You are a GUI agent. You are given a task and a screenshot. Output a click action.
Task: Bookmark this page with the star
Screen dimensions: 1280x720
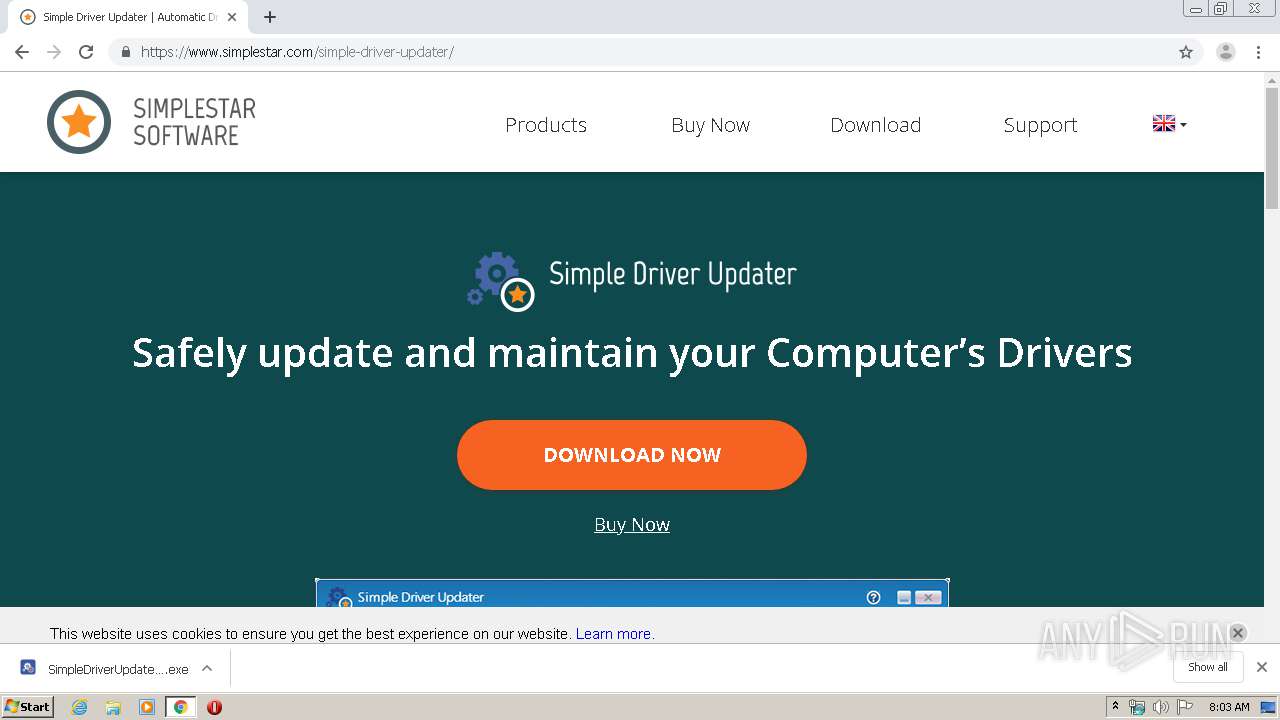coord(1186,52)
